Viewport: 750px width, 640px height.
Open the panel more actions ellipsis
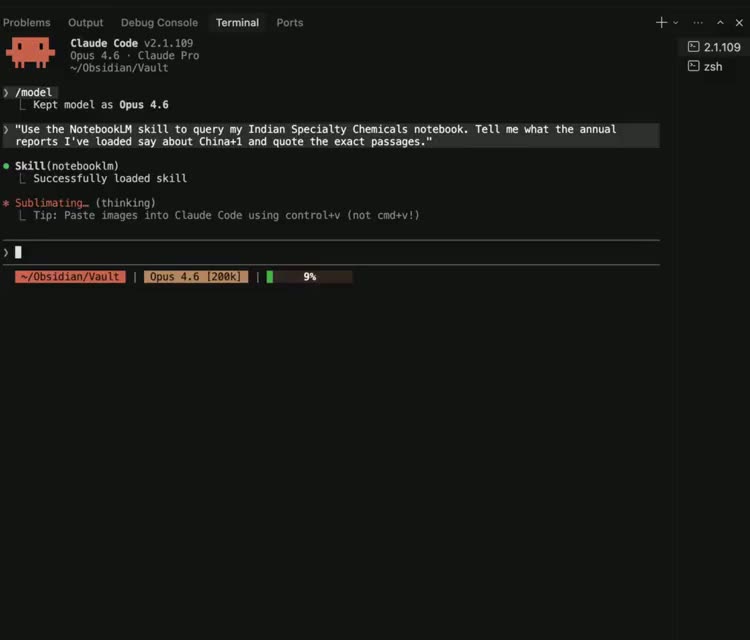(698, 22)
